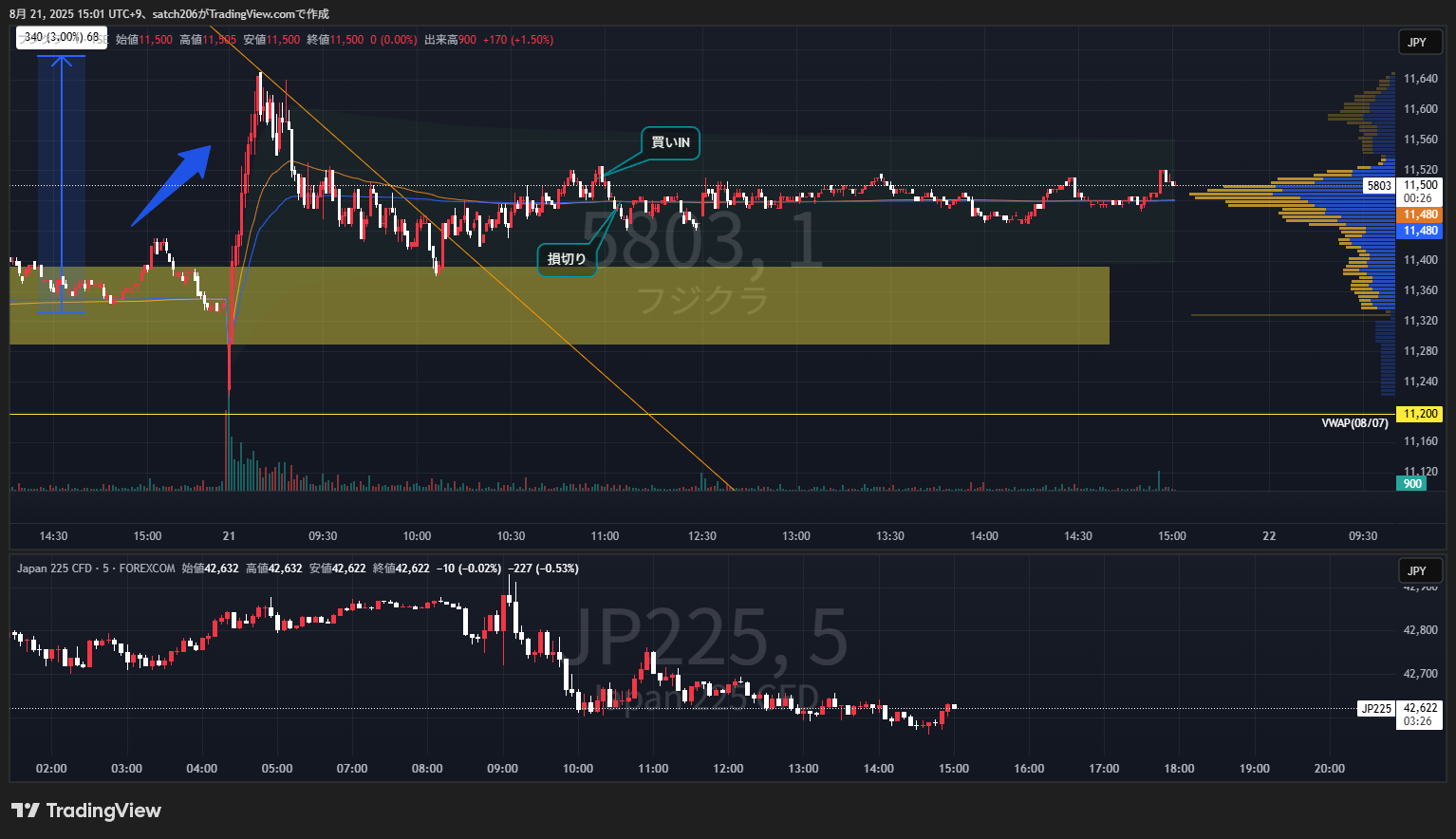Click the 42,700 price scale label
Image resolution: width=1456 pixels, height=839 pixels.
1420,674
